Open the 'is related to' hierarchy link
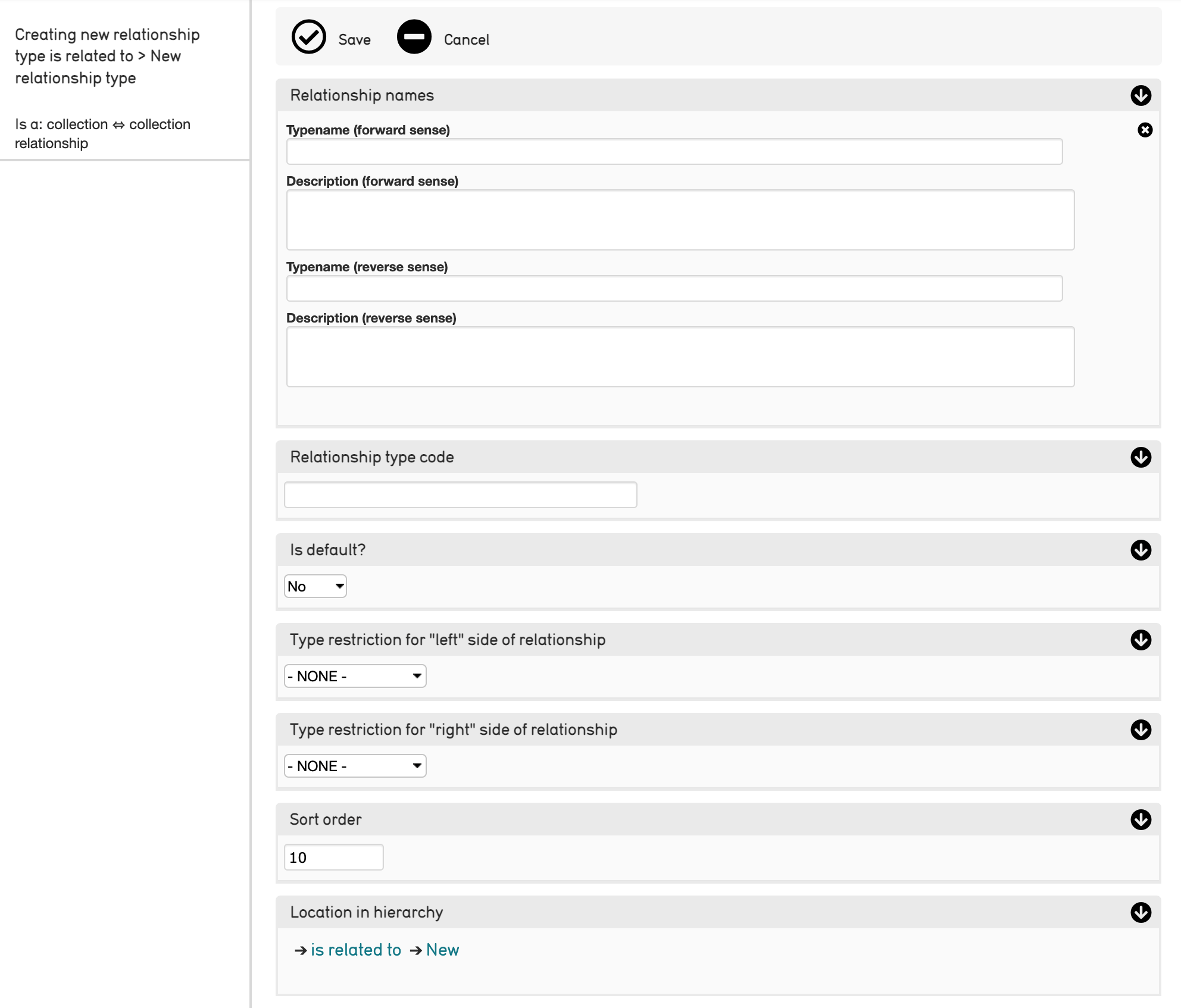The image size is (1181, 1008). [355, 950]
